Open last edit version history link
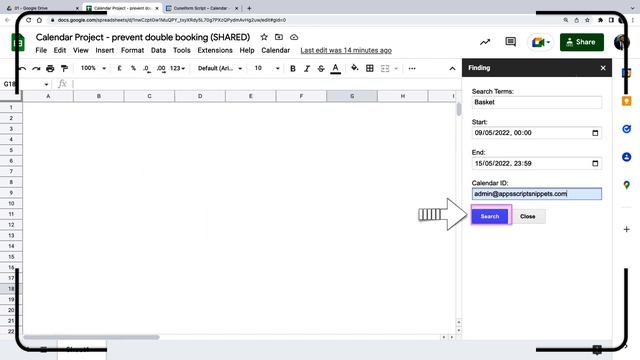The height and width of the screenshot is (360, 640). 346,50
